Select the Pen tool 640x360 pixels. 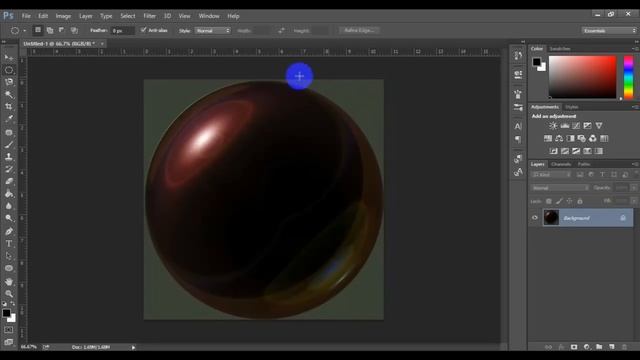click(9, 231)
